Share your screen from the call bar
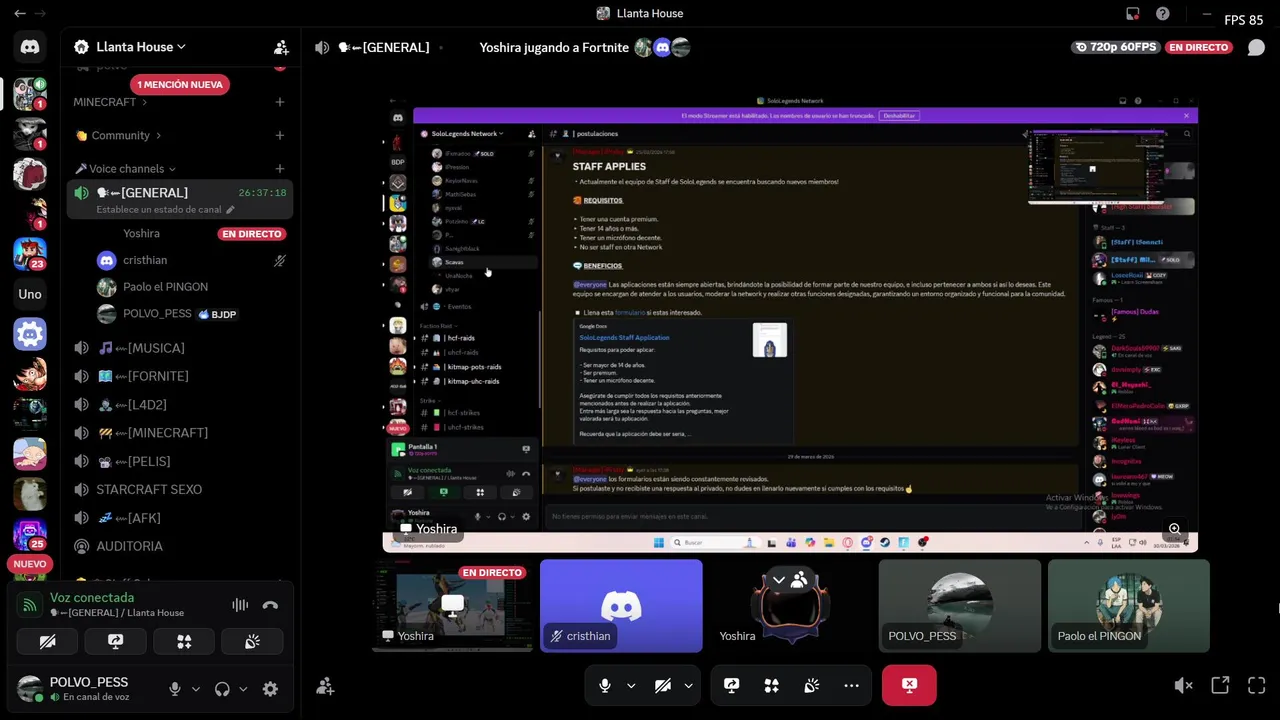 732,685
